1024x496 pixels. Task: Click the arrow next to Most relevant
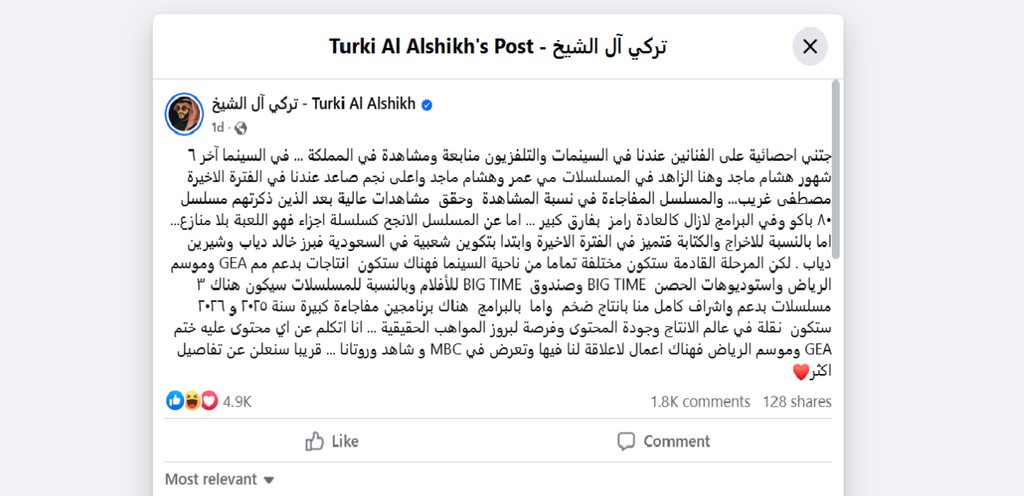[268, 480]
